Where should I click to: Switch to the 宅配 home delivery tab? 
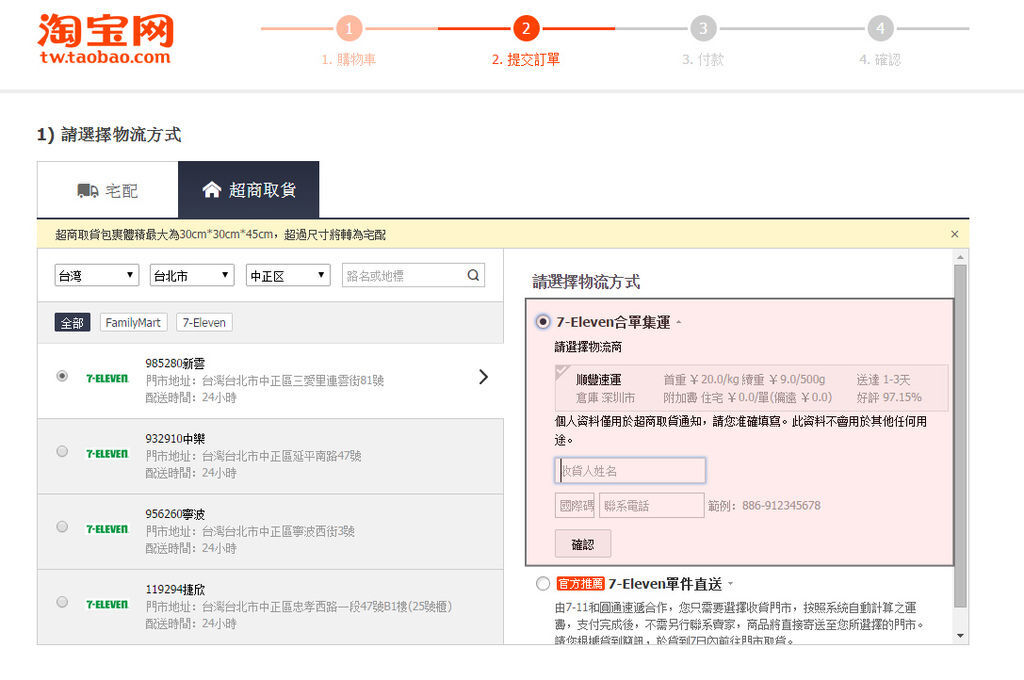coord(108,190)
